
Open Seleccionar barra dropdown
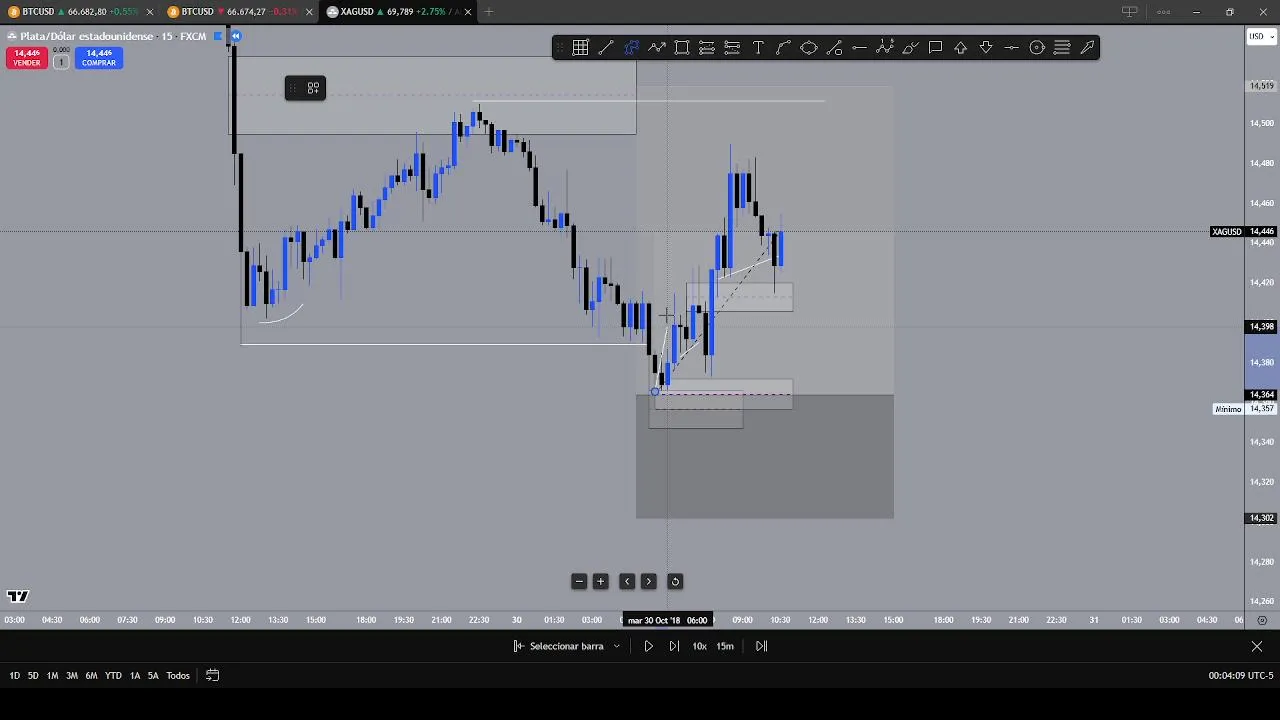[567, 646]
